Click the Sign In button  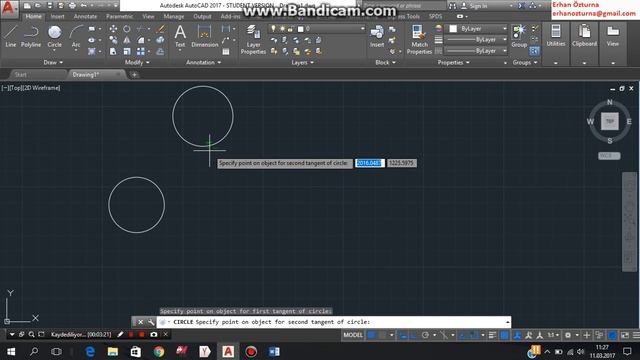(475, 6)
